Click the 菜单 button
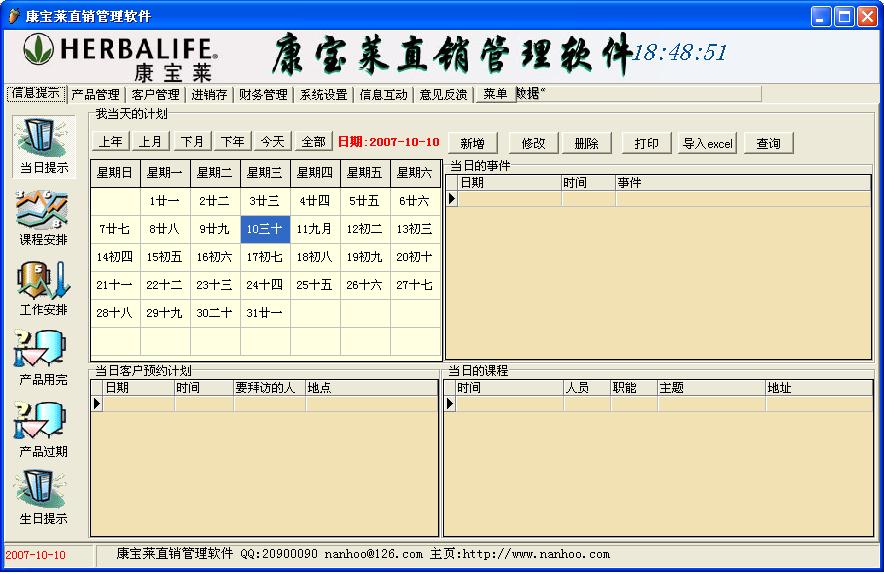Image resolution: width=884 pixels, height=574 pixels. [495, 94]
